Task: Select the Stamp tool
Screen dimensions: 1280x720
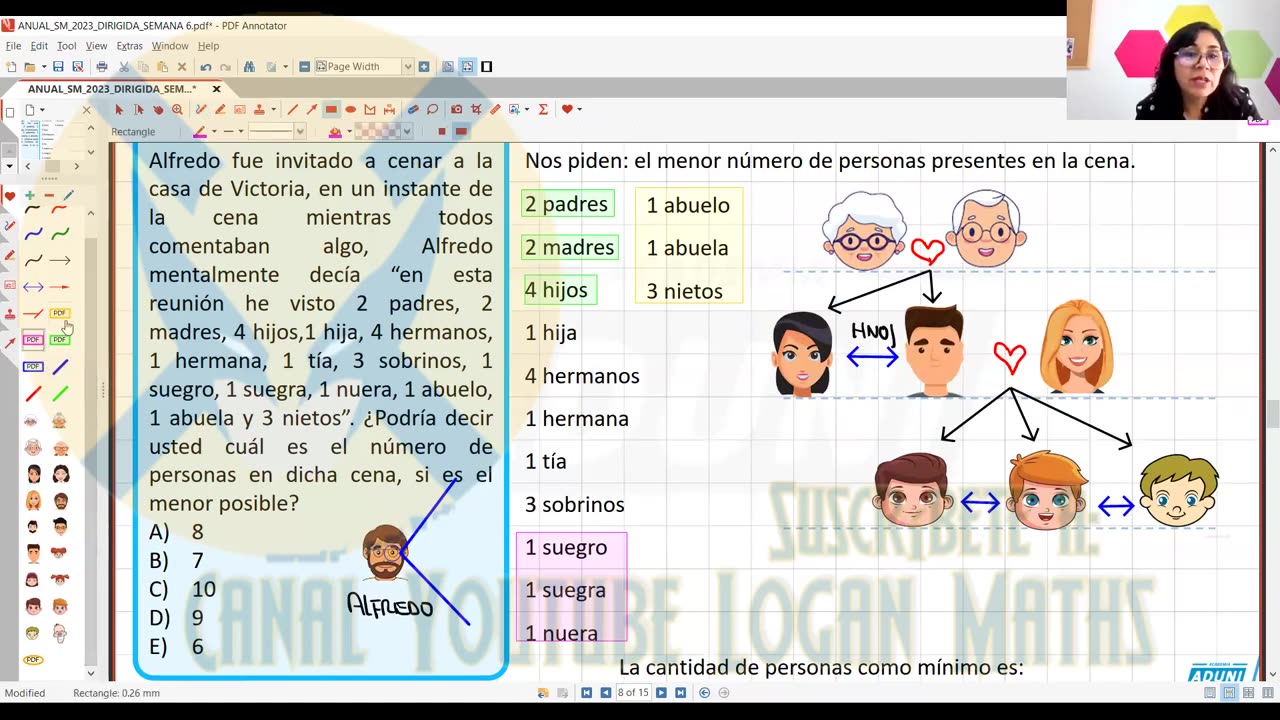Action: tap(259, 109)
